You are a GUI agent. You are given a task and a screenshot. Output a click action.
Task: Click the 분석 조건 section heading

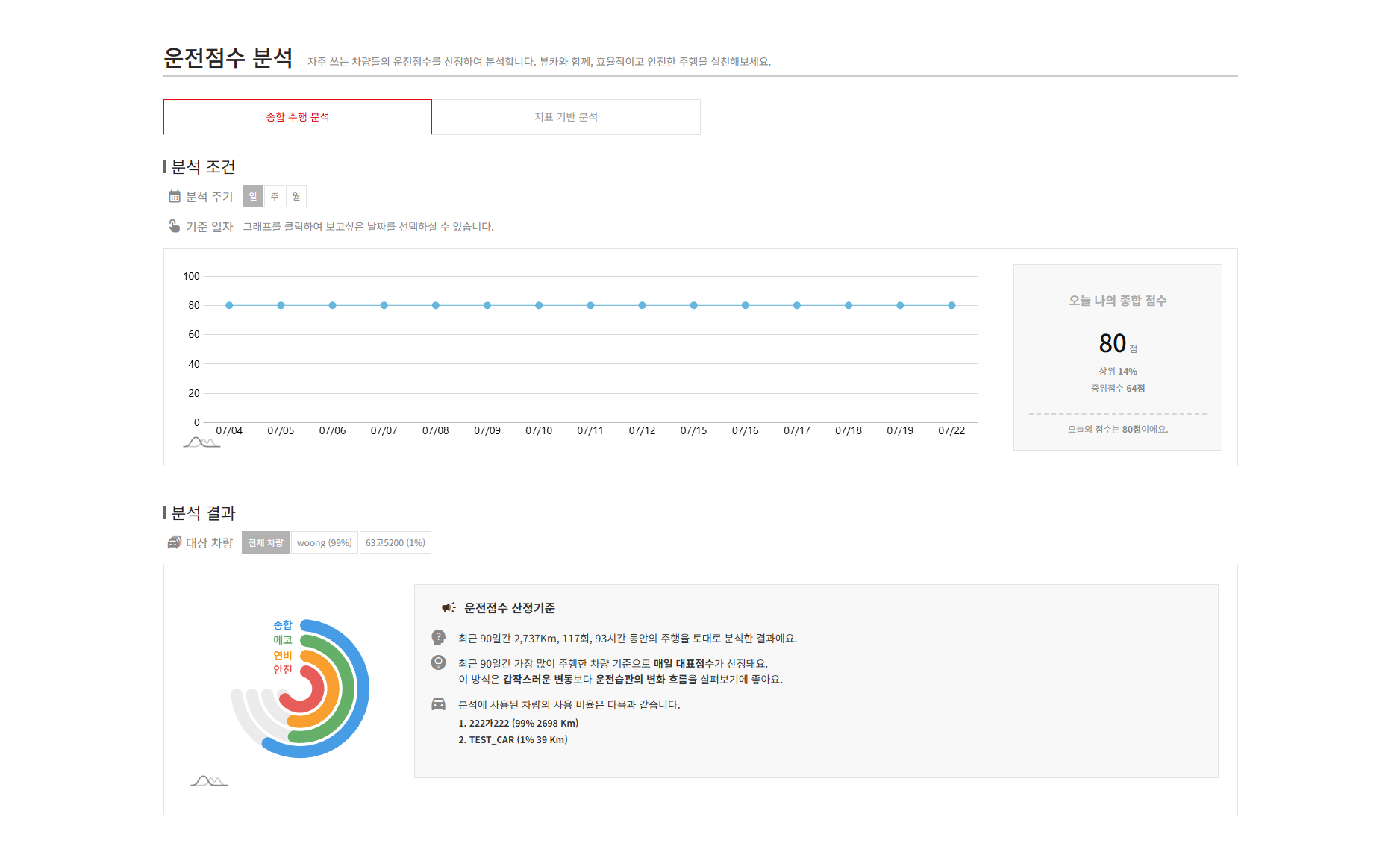coord(203,166)
